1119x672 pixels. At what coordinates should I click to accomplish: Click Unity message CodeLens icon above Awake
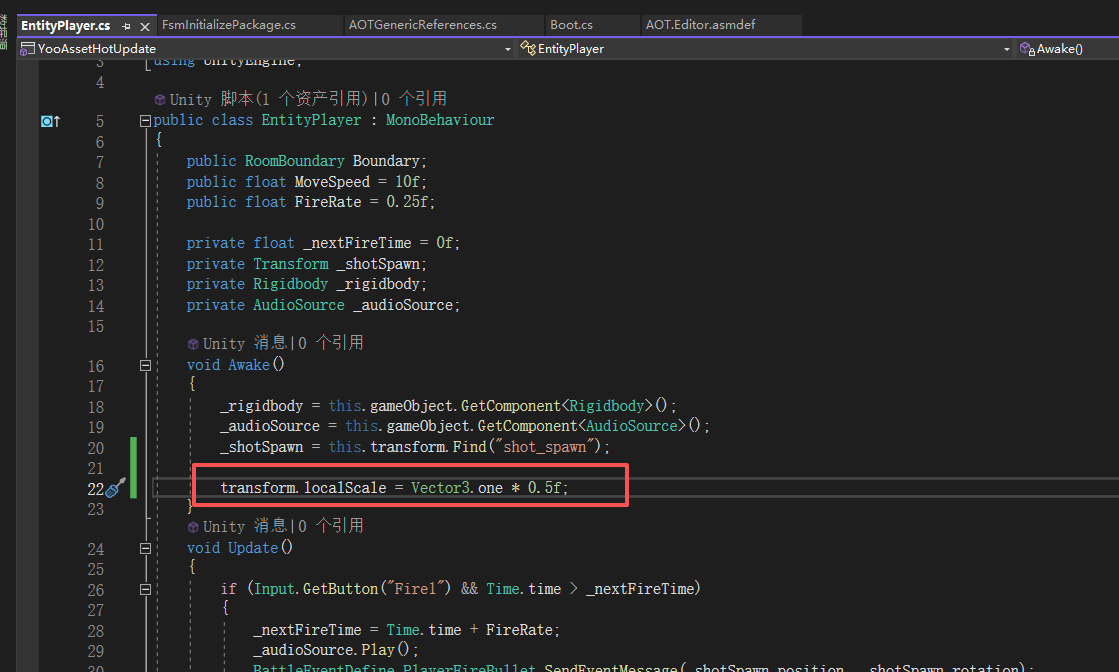(193, 344)
